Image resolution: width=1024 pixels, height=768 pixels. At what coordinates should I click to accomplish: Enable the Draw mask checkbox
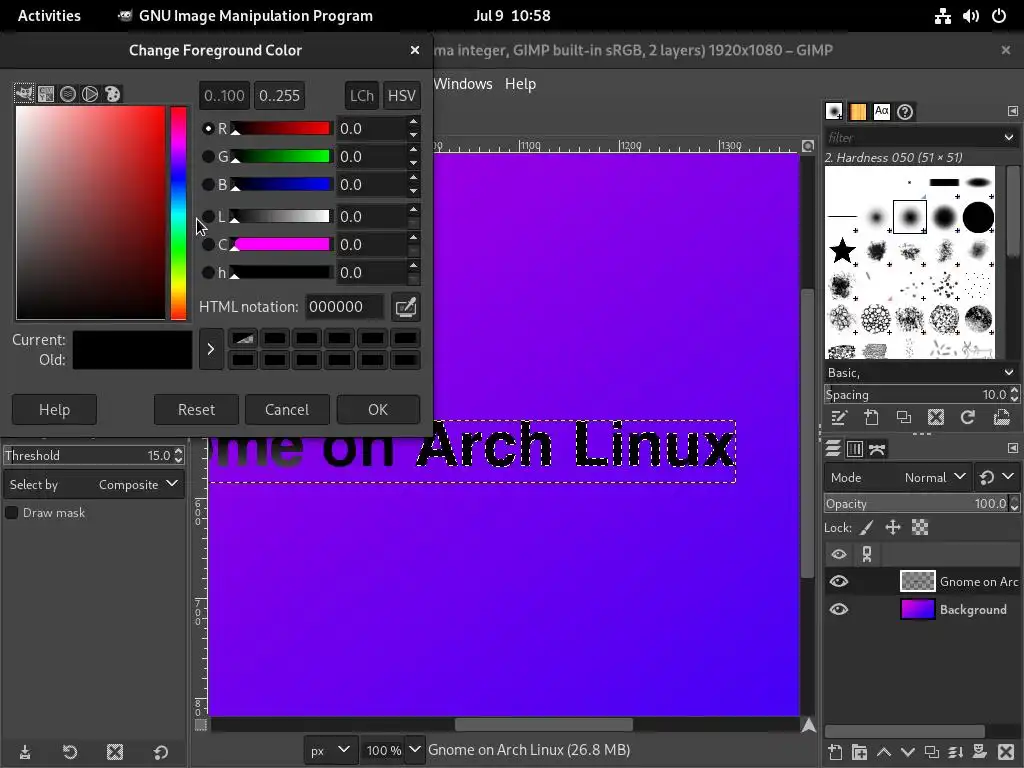pyautogui.click(x=12, y=513)
